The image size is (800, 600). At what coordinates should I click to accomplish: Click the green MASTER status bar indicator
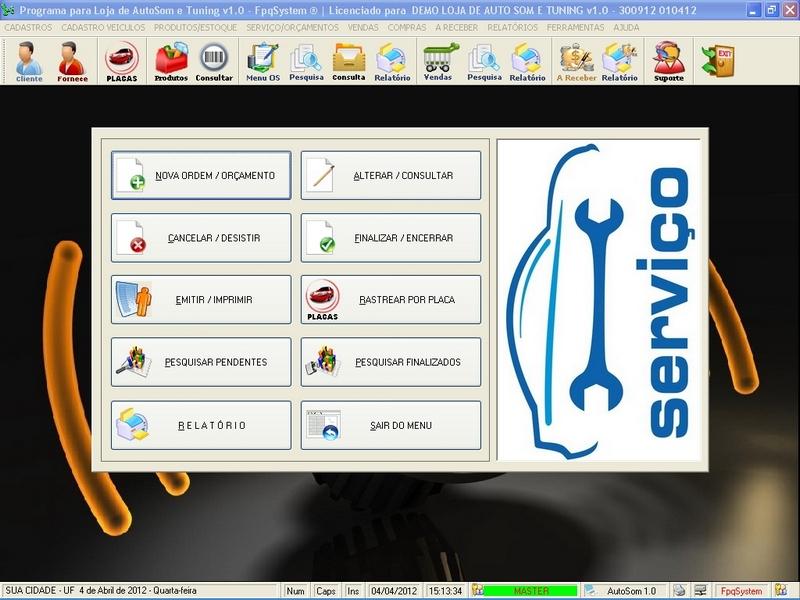tap(530, 591)
